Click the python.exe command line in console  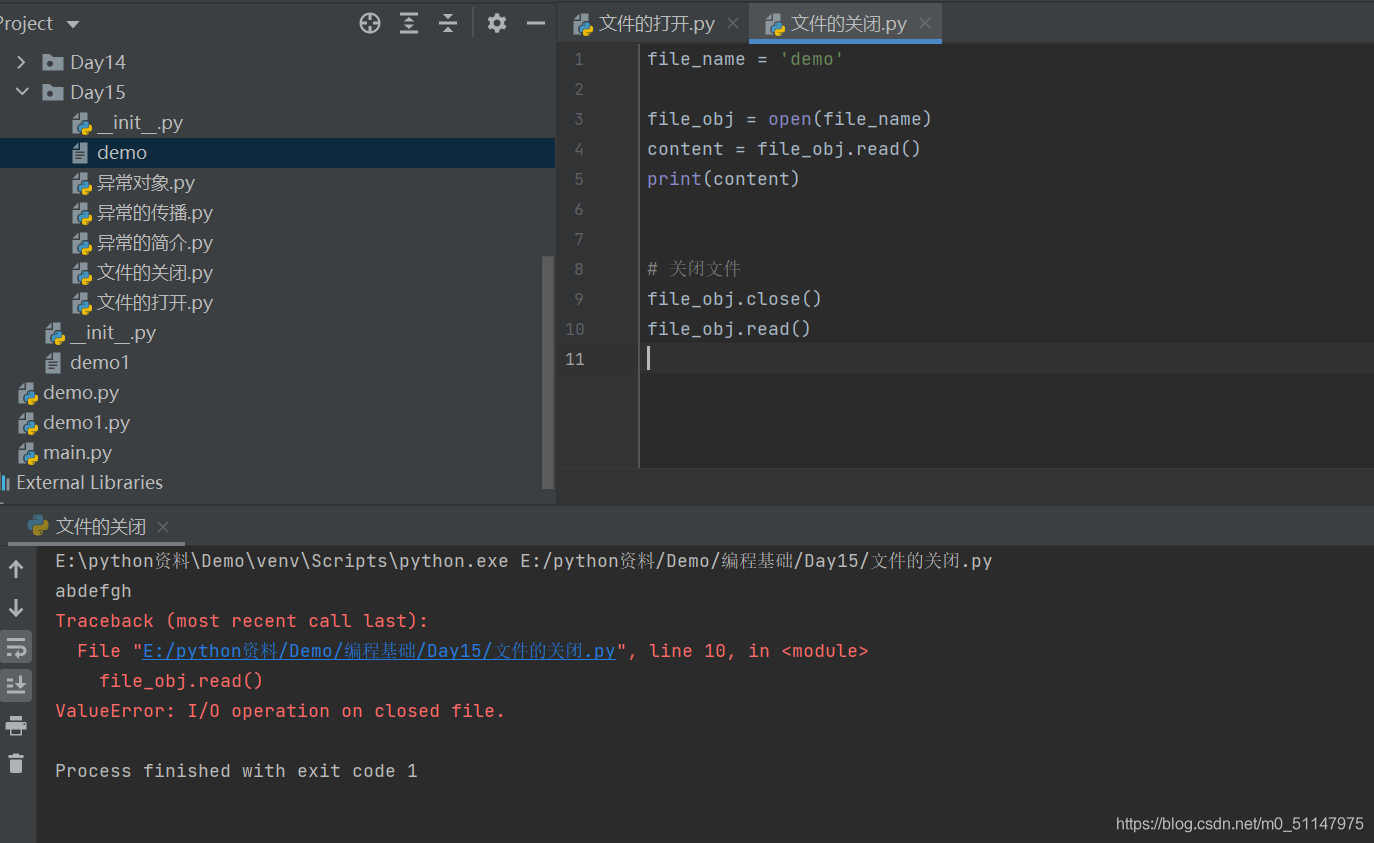pyautogui.click(x=523, y=561)
